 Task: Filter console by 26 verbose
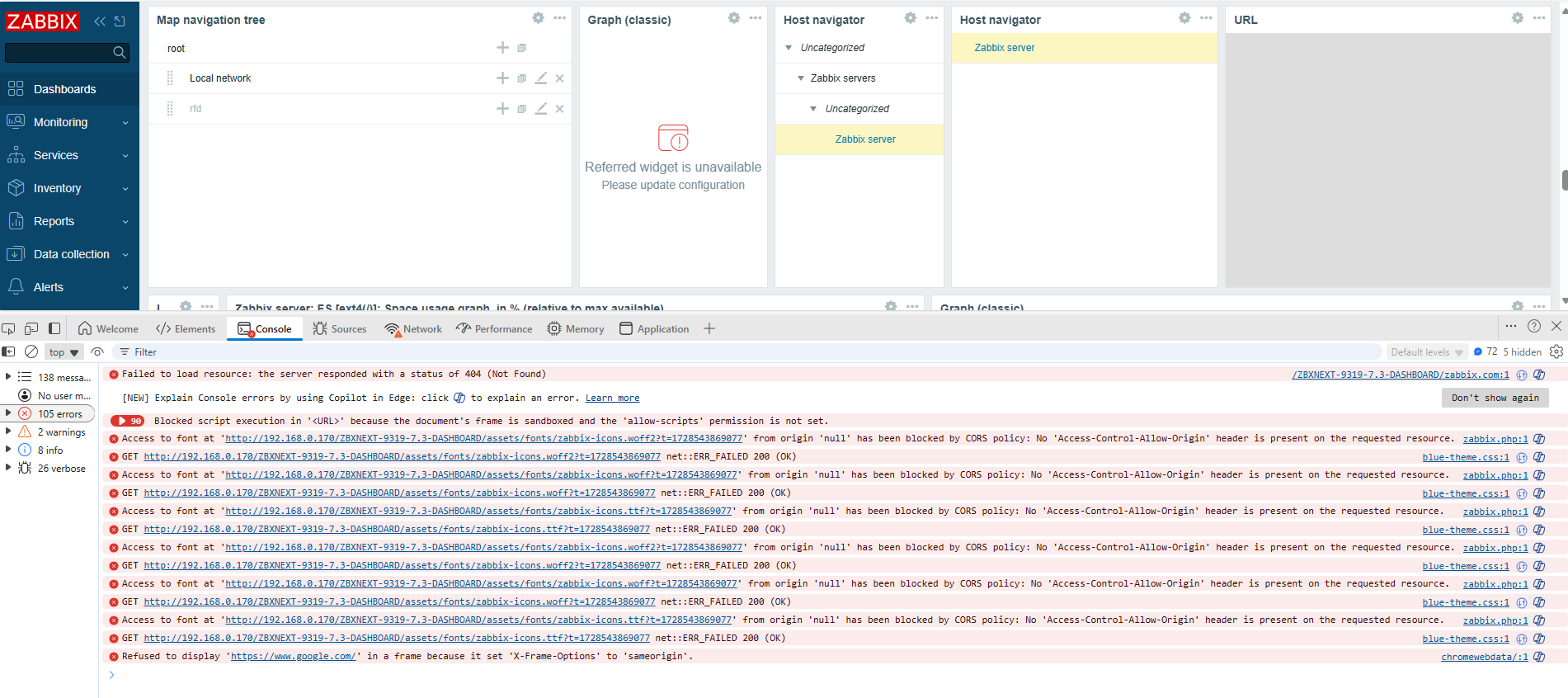pyautogui.click(x=49, y=468)
